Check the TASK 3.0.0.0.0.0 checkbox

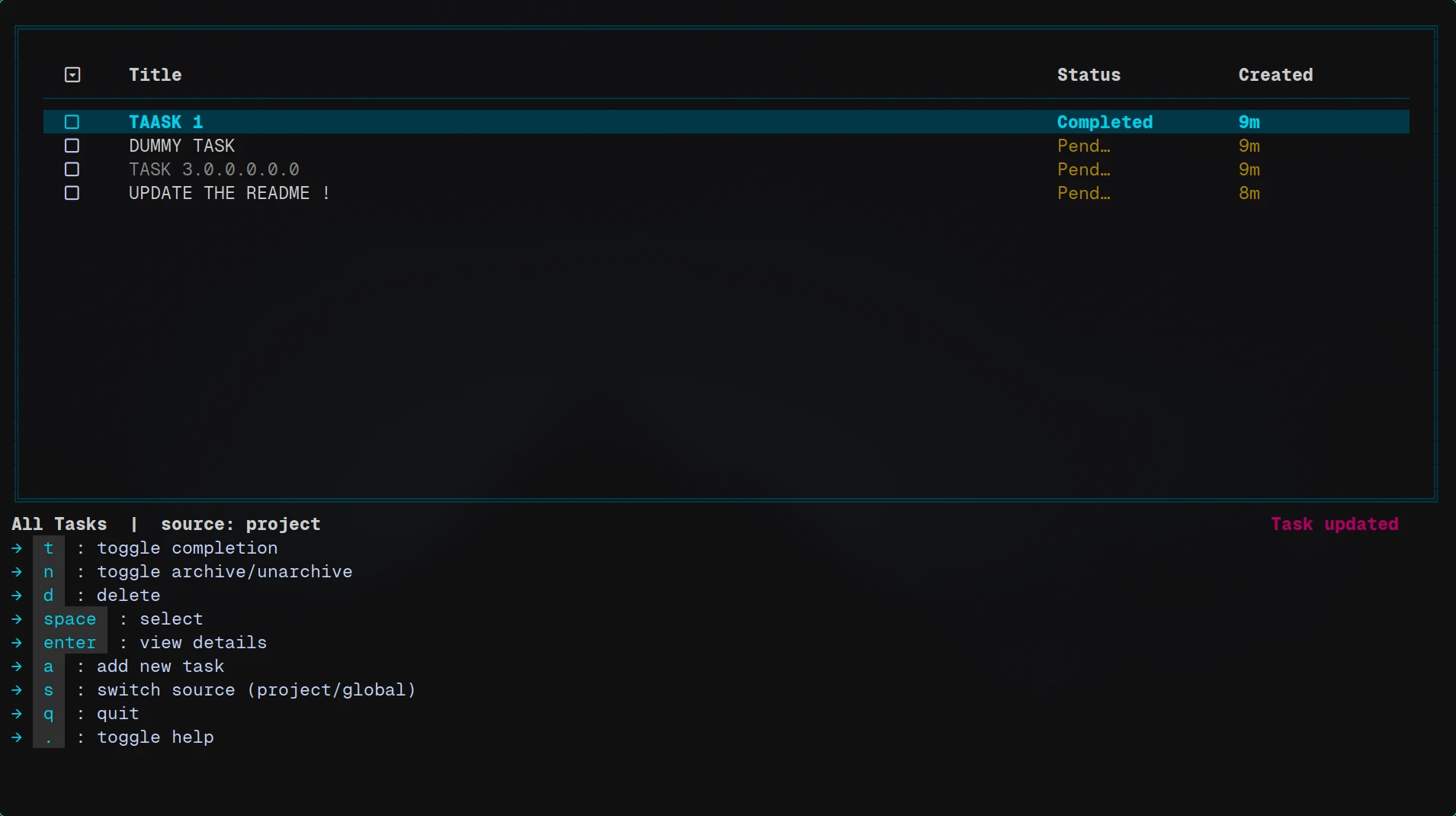[x=72, y=169]
